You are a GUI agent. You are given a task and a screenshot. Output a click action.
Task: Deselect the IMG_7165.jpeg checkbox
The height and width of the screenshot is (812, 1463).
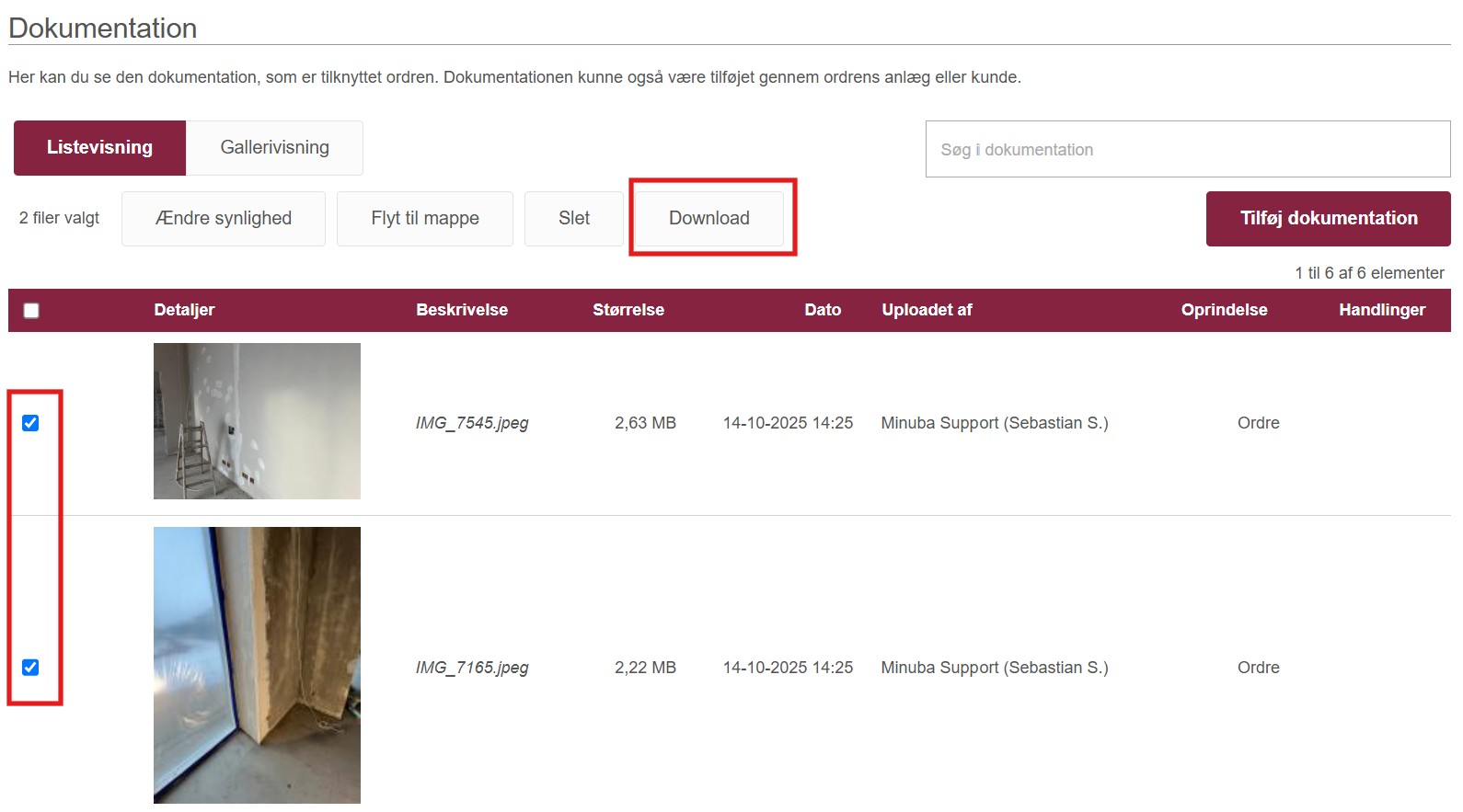coord(30,668)
